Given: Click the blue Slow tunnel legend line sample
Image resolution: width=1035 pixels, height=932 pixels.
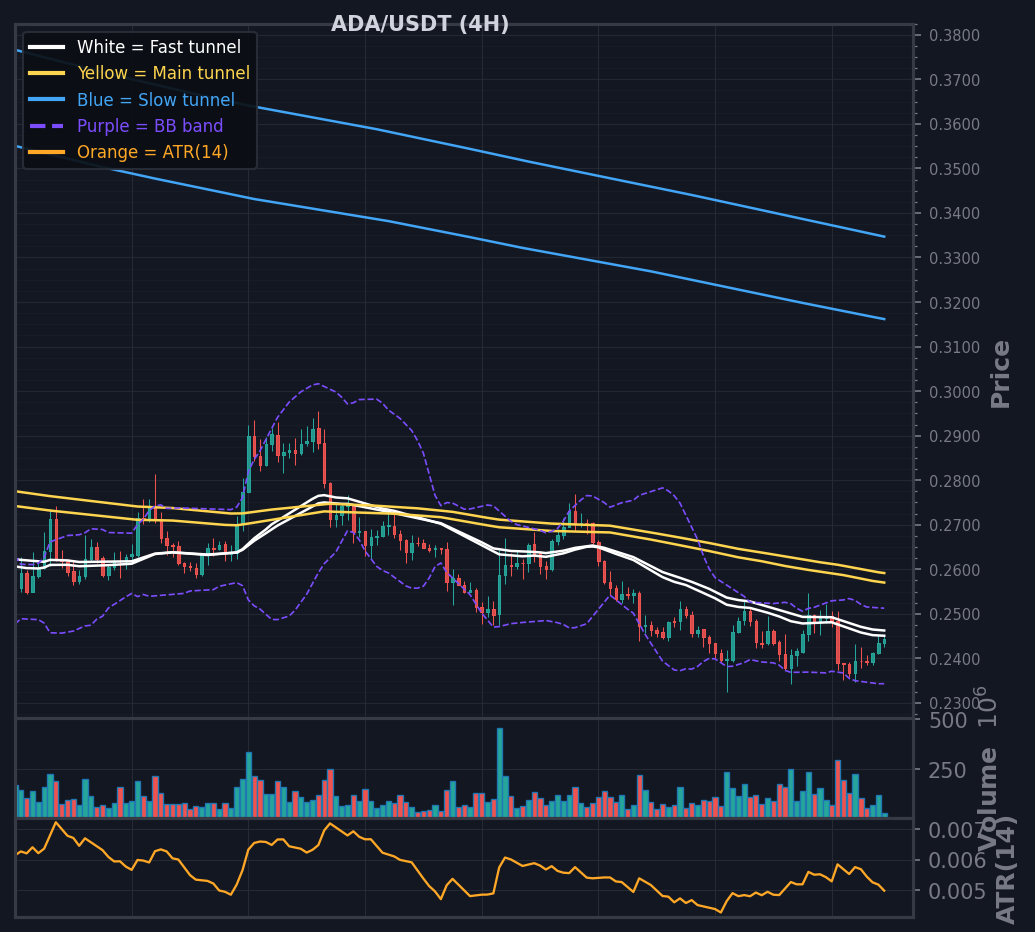Looking at the screenshot, I should pyautogui.click(x=47, y=100).
